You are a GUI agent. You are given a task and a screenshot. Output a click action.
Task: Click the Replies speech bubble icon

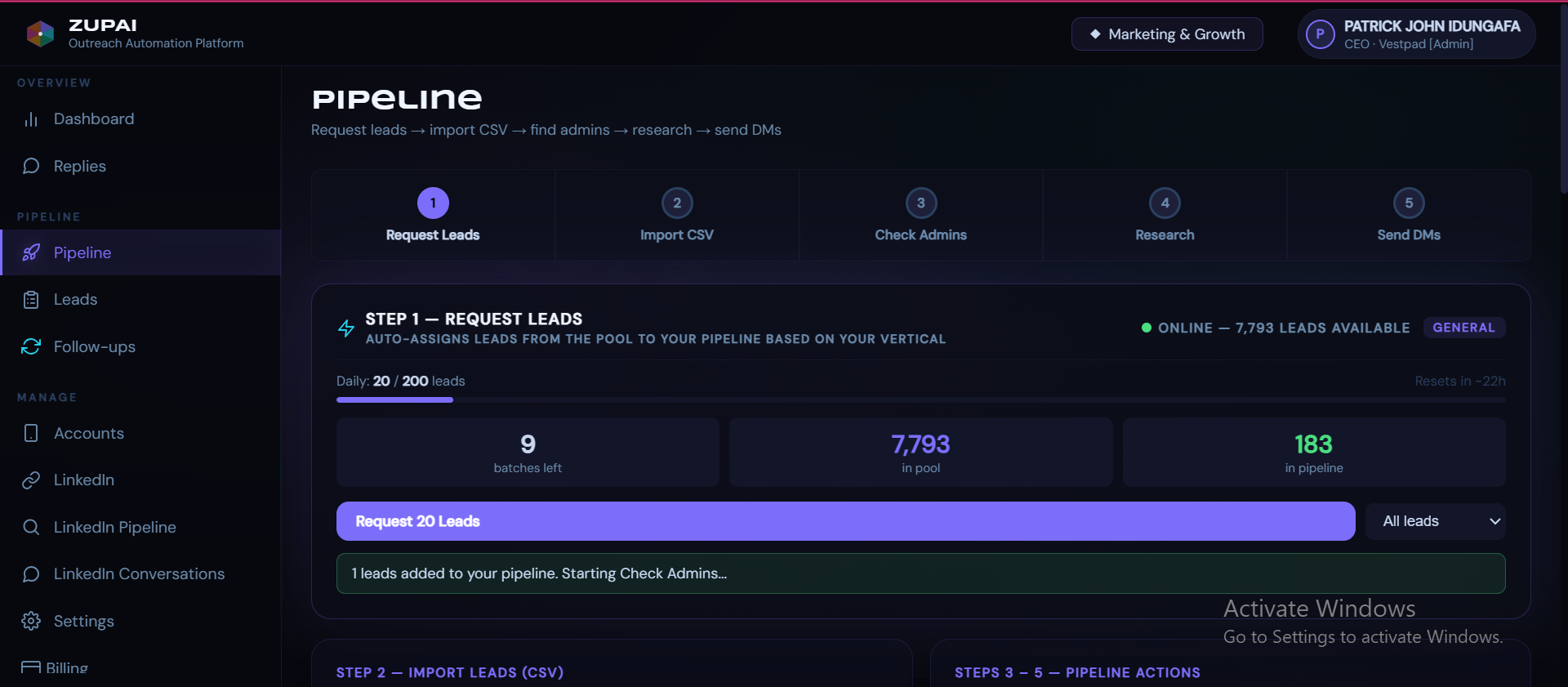pyautogui.click(x=31, y=166)
